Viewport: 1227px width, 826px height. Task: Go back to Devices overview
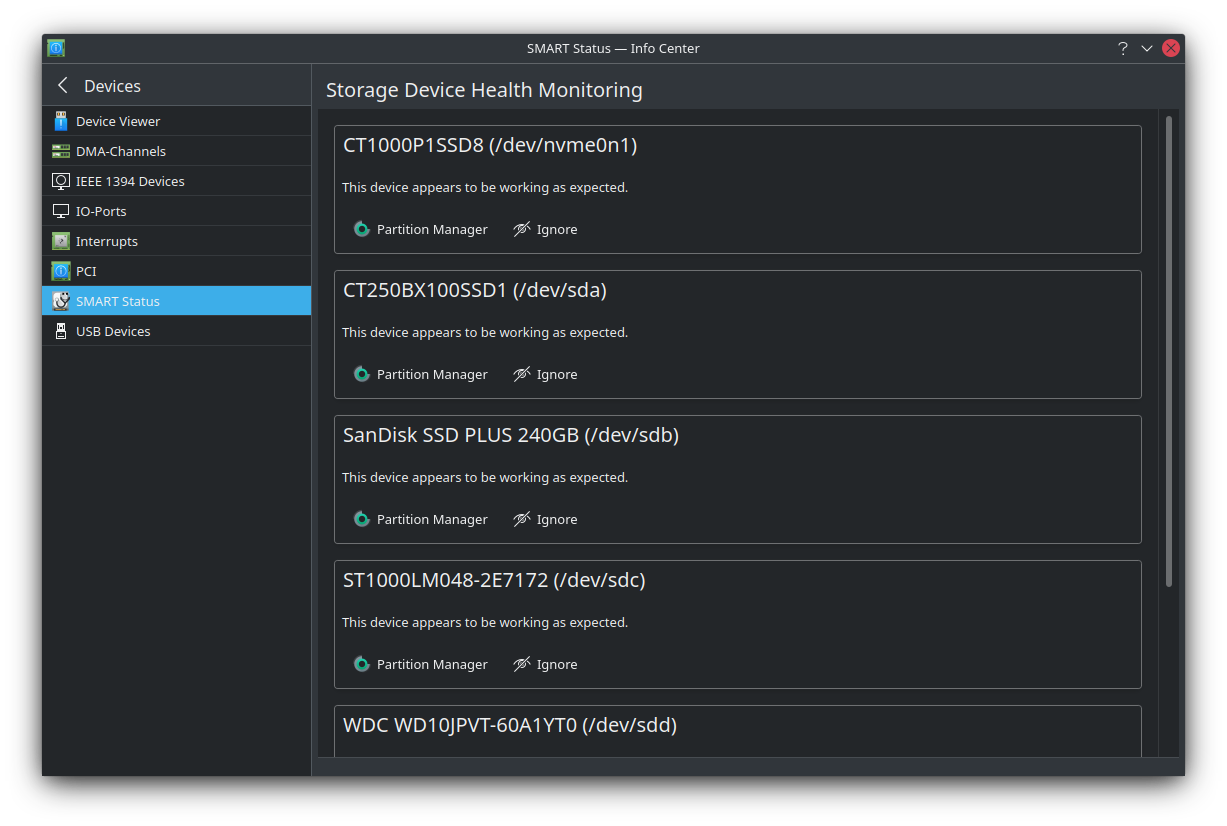click(61, 85)
